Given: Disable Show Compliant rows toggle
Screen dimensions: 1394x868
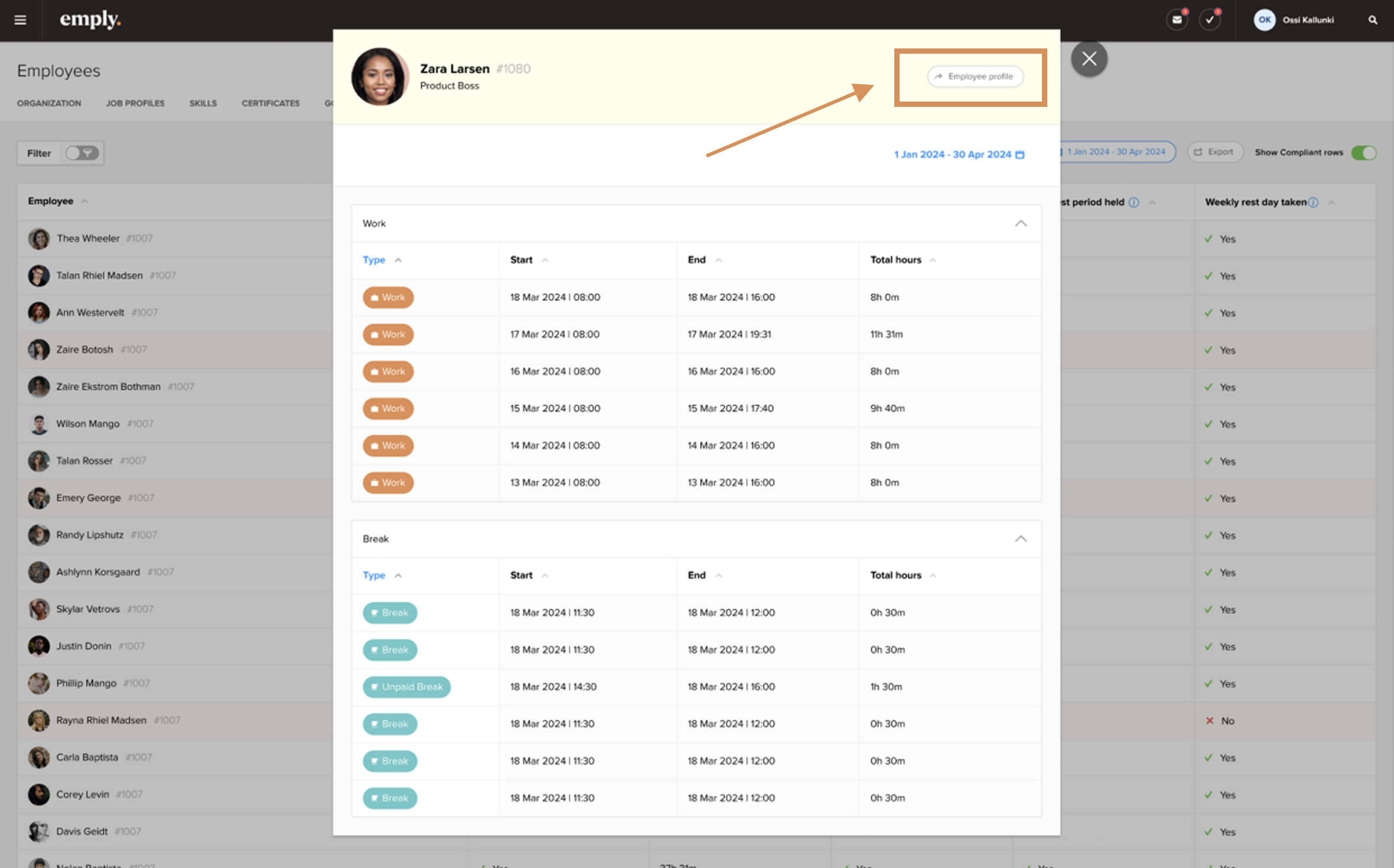Looking at the screenshot, I should pyautogui.click(x=1363, y=153).
